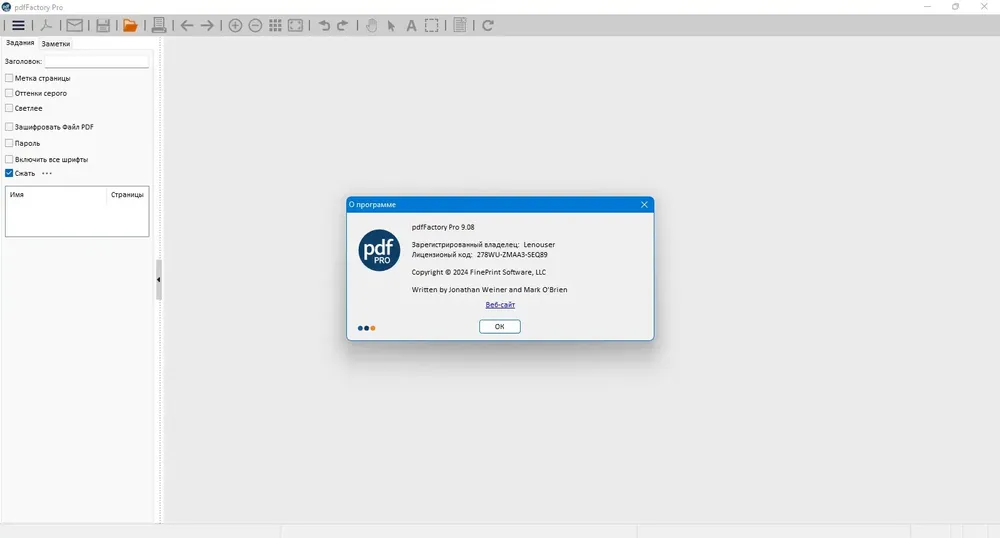Image resolution: width=1000 pixels, height=538 pixels.
Task: Select the text A tool
Action: (411, 25)
